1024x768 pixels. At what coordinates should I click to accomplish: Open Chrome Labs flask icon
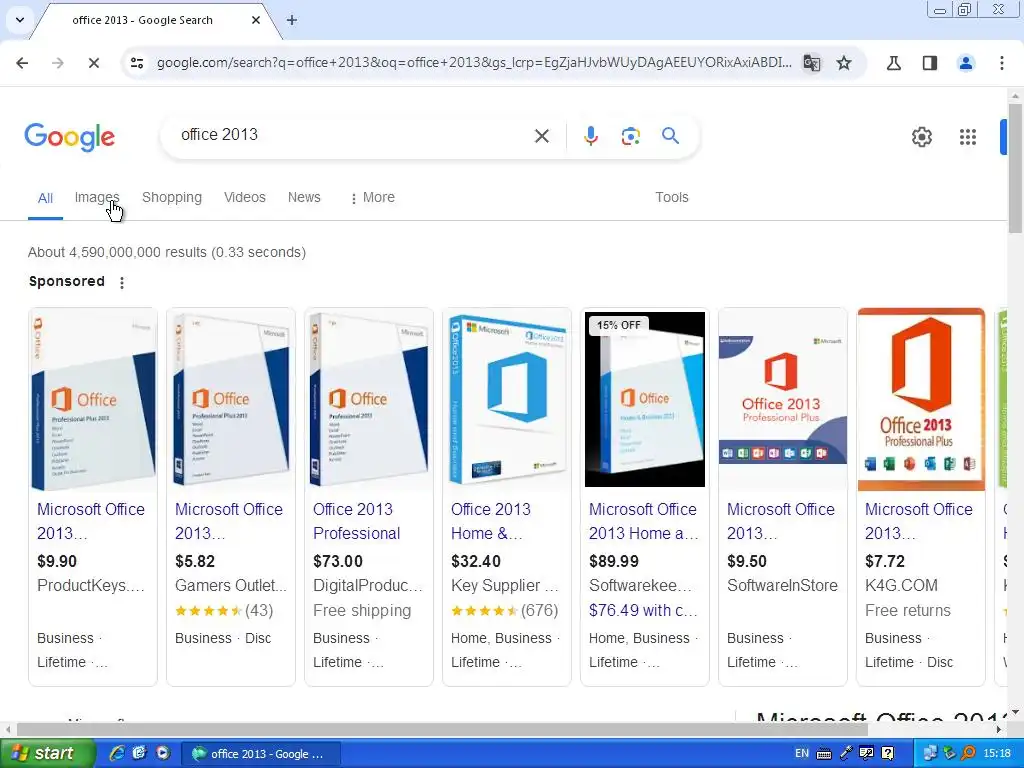point(893,63)
